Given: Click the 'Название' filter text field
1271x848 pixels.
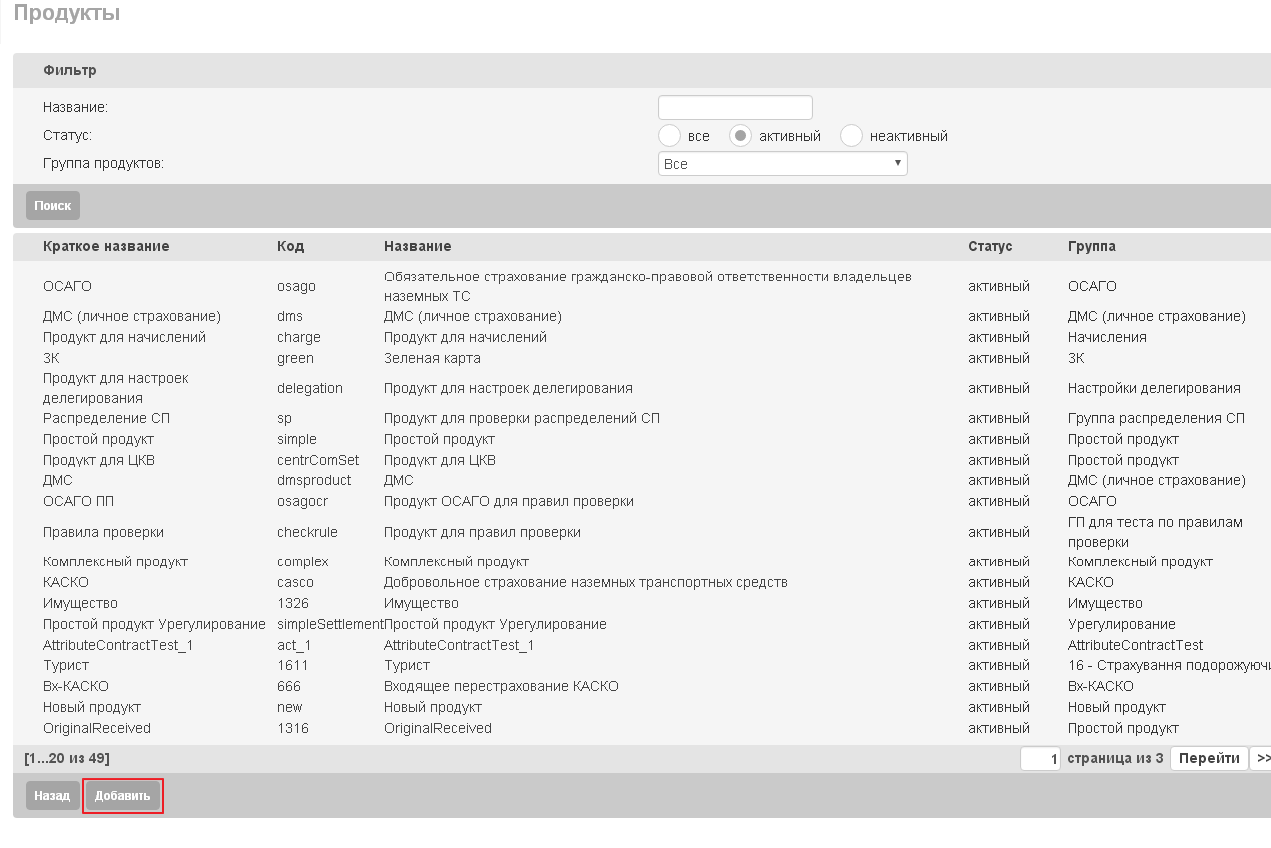Looking at the screenshot, I should pos(735,107).
